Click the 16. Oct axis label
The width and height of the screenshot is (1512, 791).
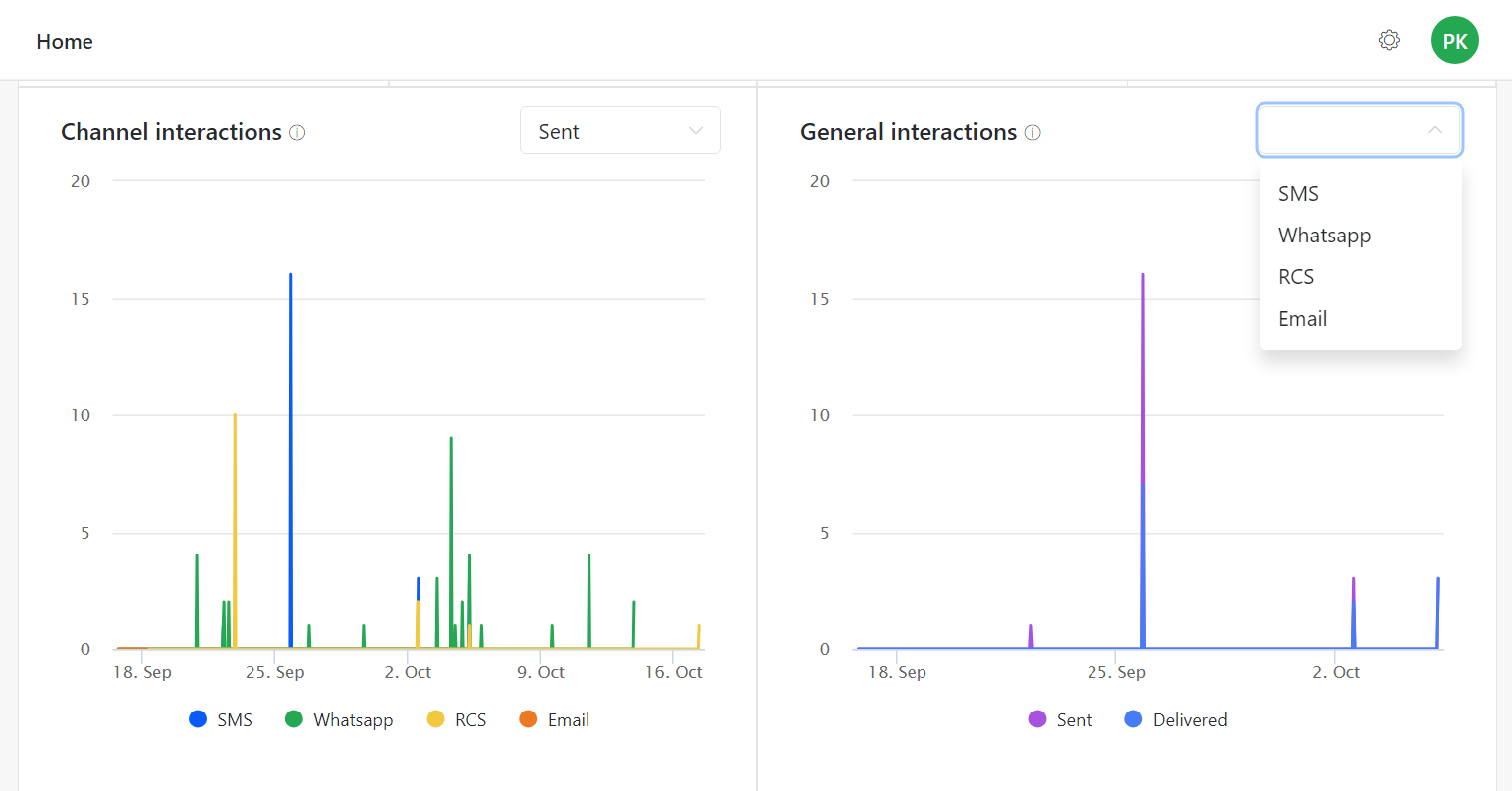coord(674,672)
